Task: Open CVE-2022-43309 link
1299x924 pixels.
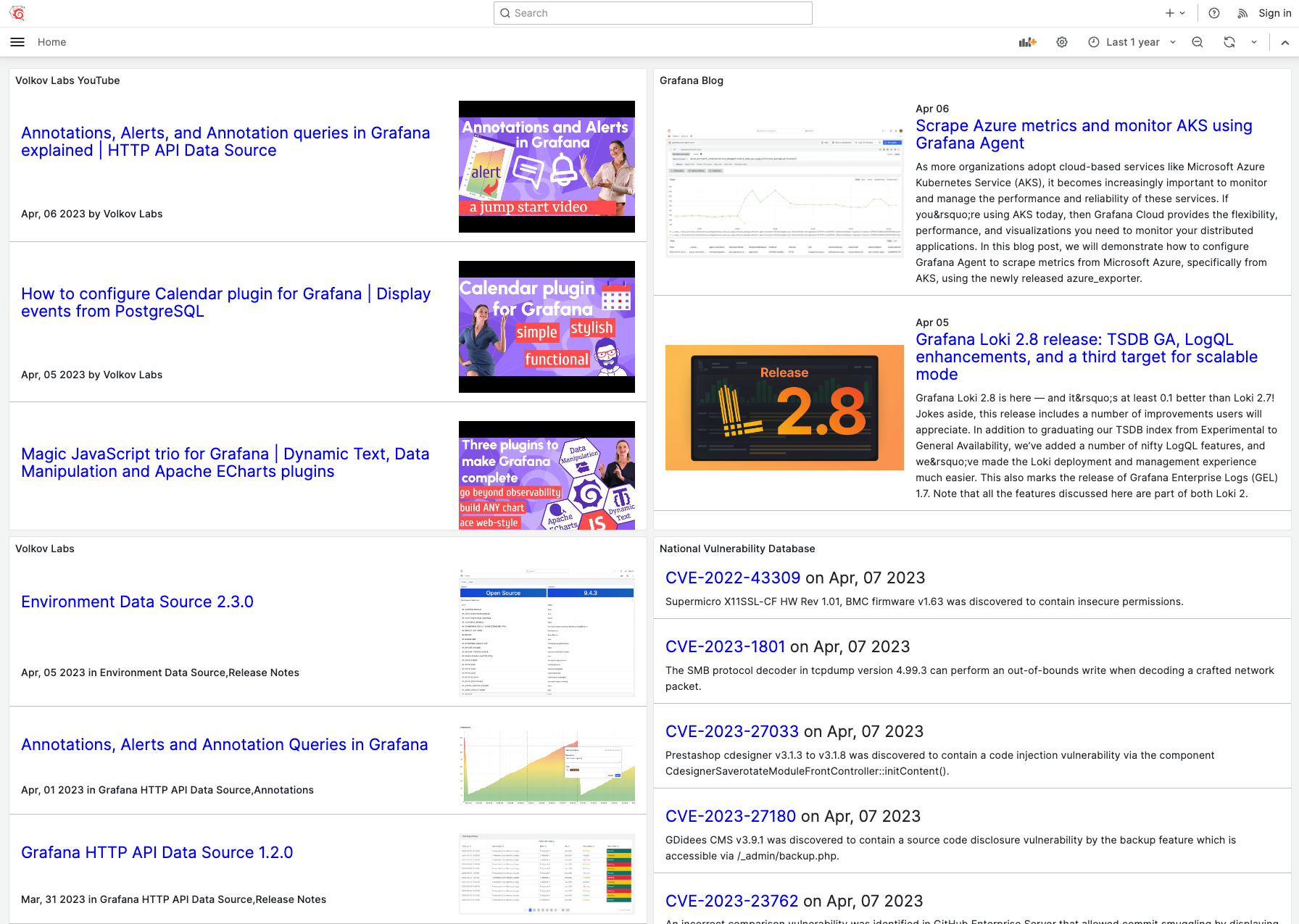Action: [733, 578]
